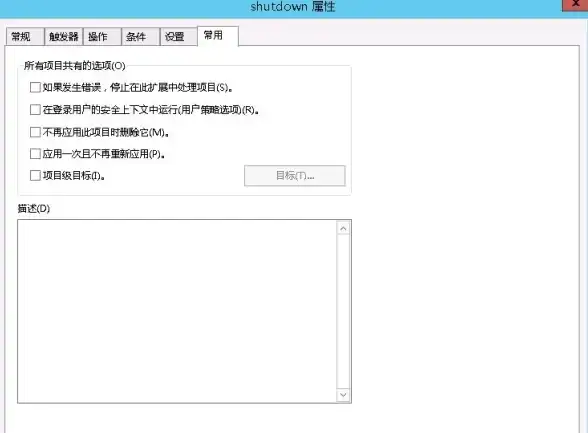Viewport: 588px width, 433px height.
Task: Toggle 不再应用此项目时删除它 checkbox
Action: click(35, 132)
